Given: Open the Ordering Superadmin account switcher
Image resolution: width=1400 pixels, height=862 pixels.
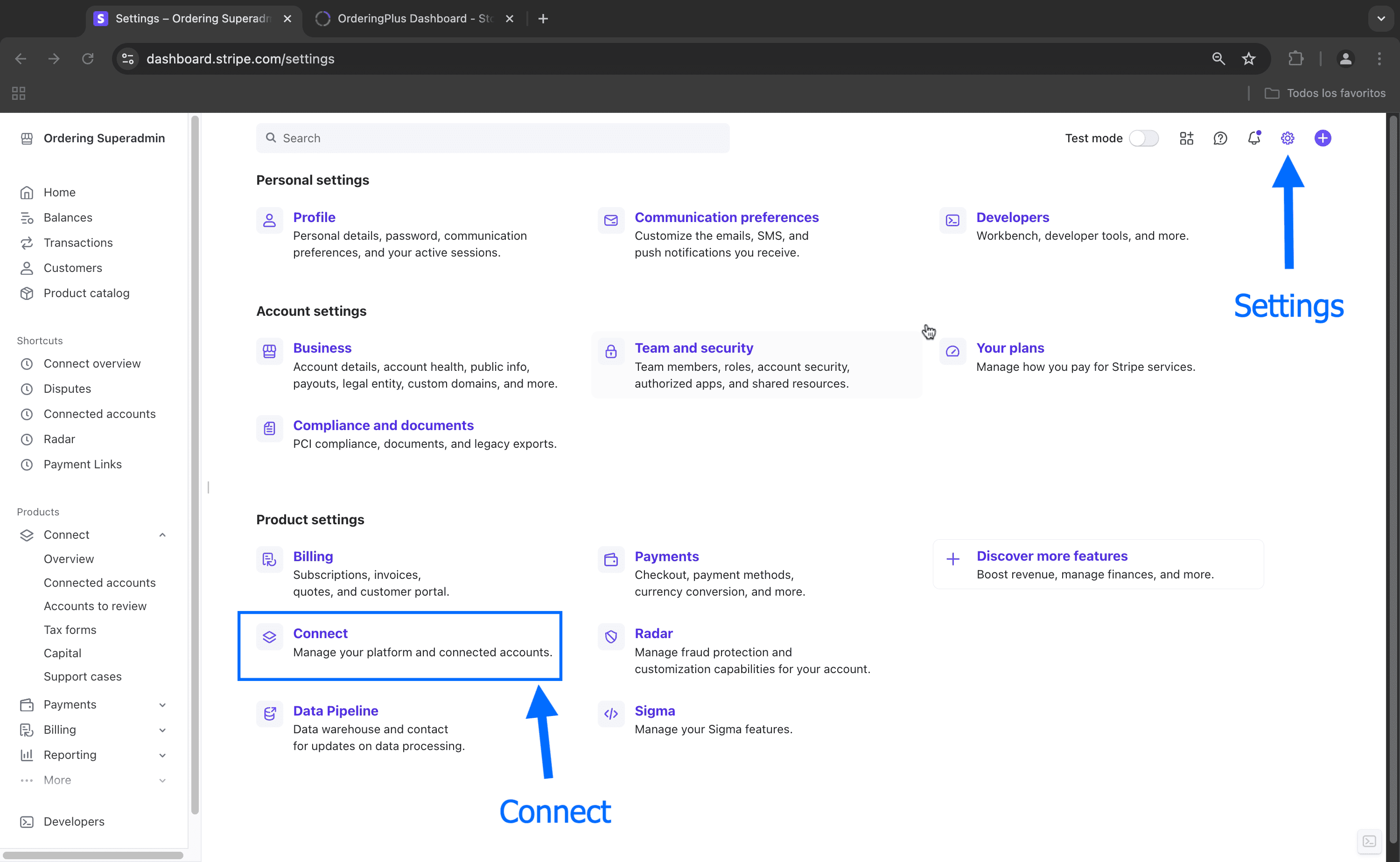Looking at the screenshot, I should tap(93, 139).
